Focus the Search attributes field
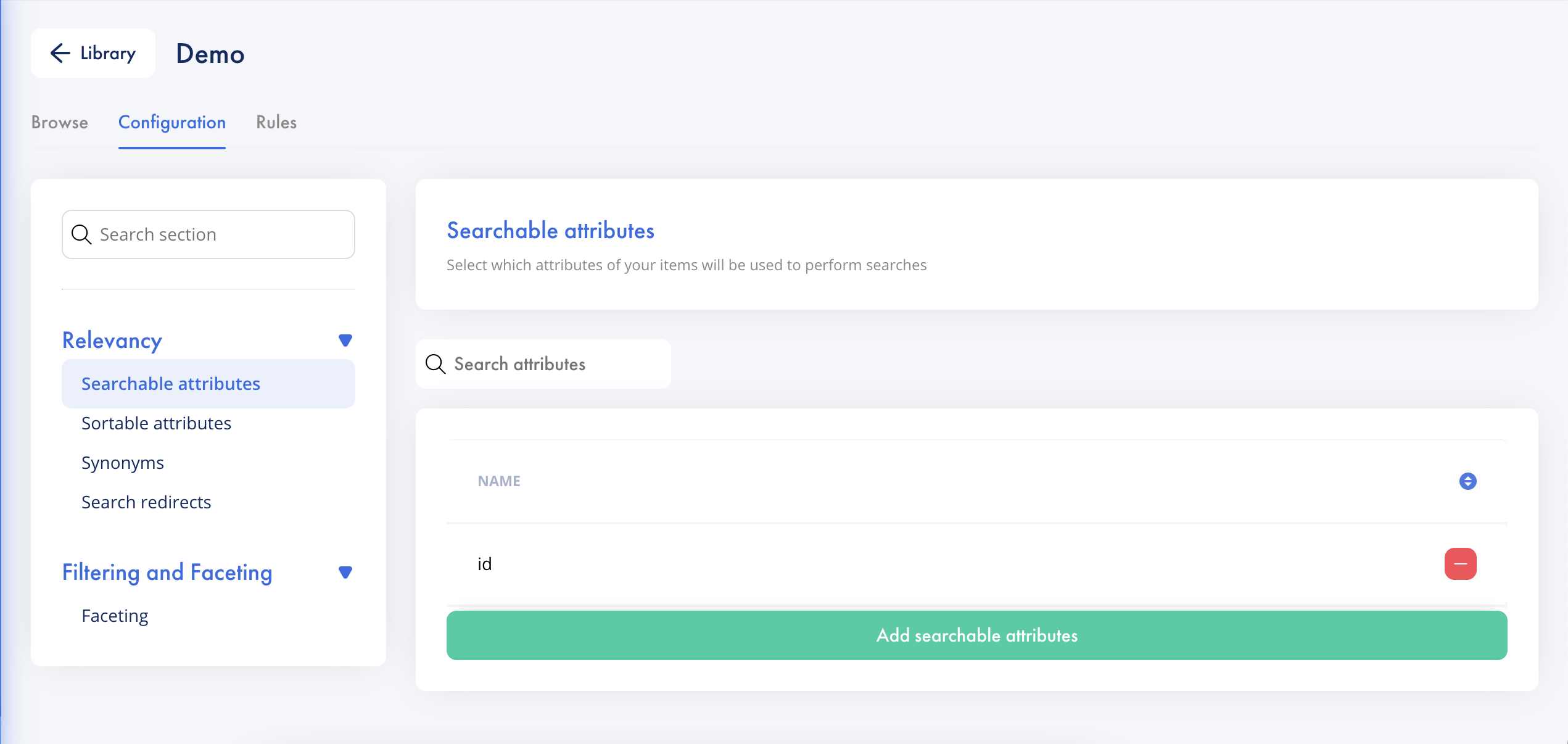Screen dimensions: 1568x744 coord(543,364)
